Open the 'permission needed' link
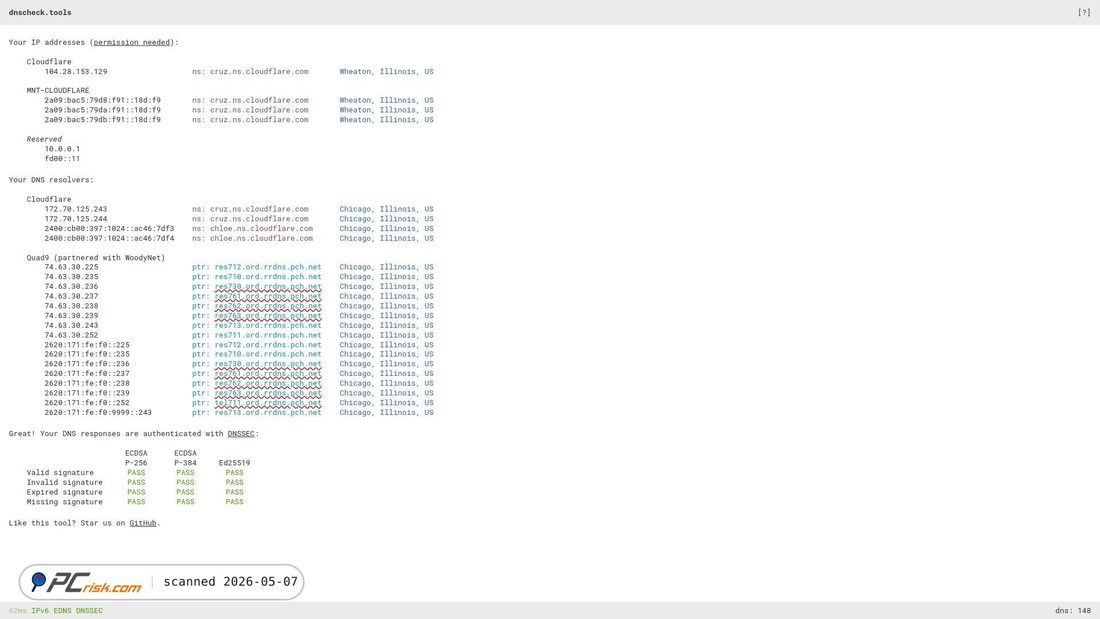This screenshot has height=619, width=1100. pyautogui.click(x=132, y=42)
